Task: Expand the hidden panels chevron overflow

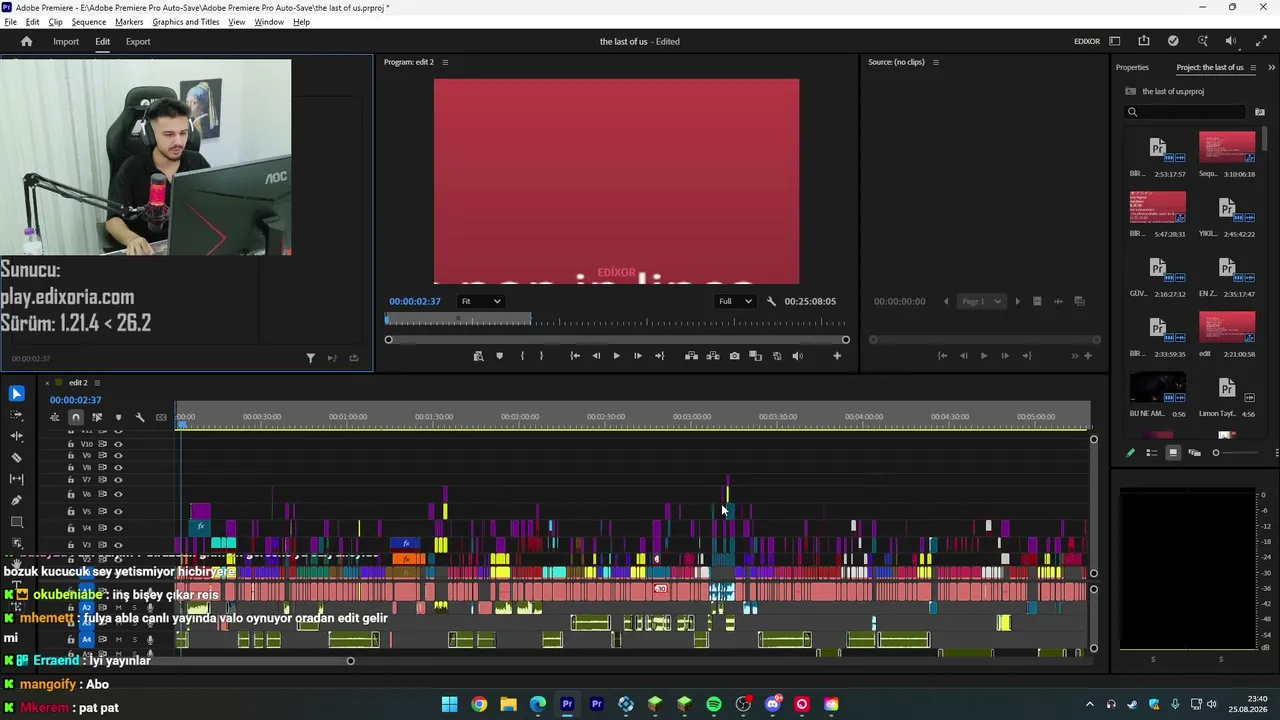Action: [1271, 68]
